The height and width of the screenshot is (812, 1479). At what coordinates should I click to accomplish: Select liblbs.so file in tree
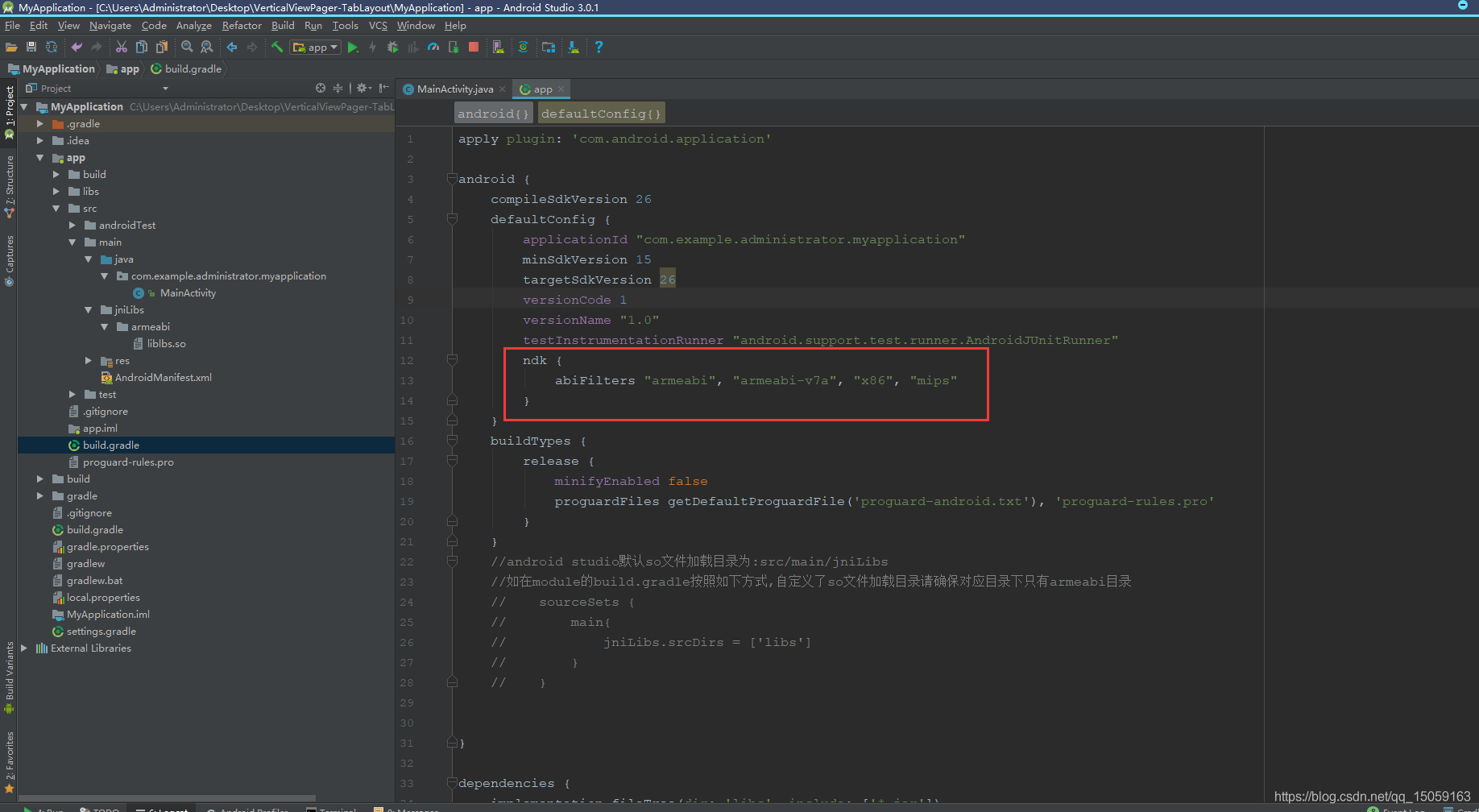(166, 344)
